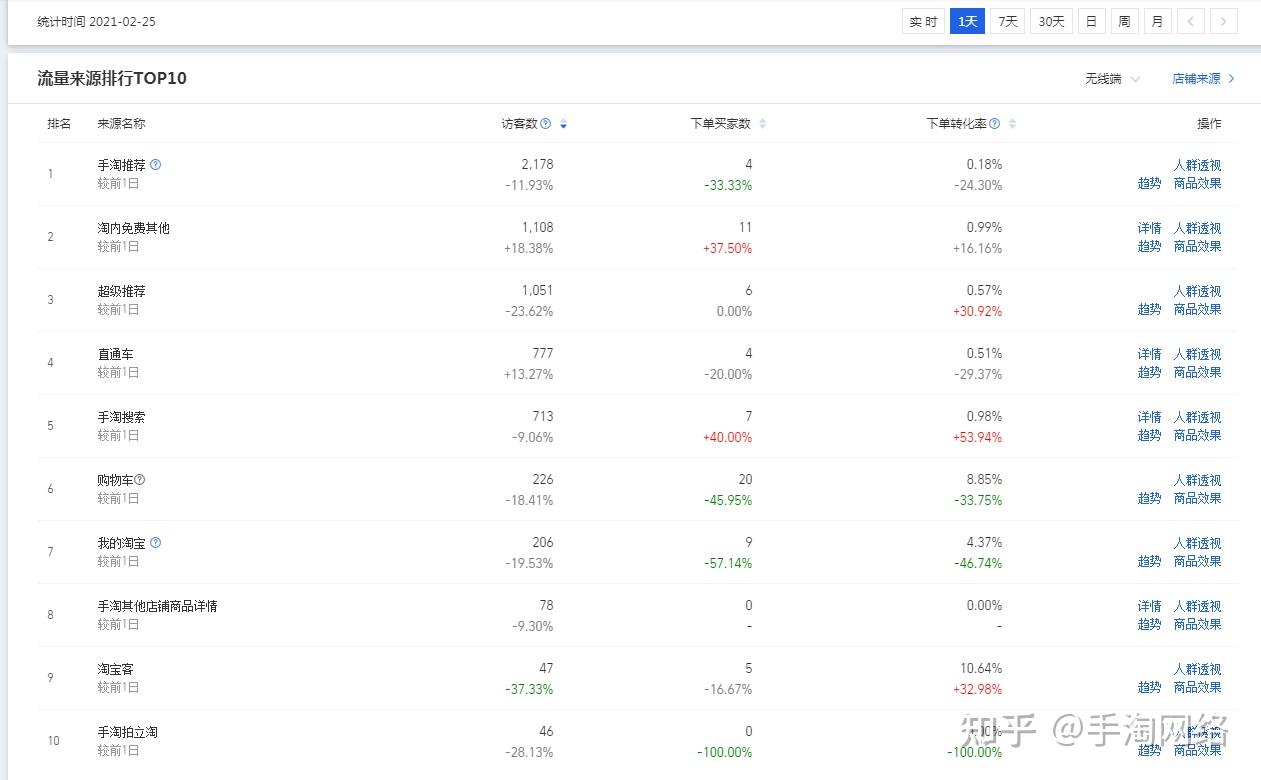Click help icon next to 我的淘宝
1261x780 pixels.
click(x=155, y=543)
